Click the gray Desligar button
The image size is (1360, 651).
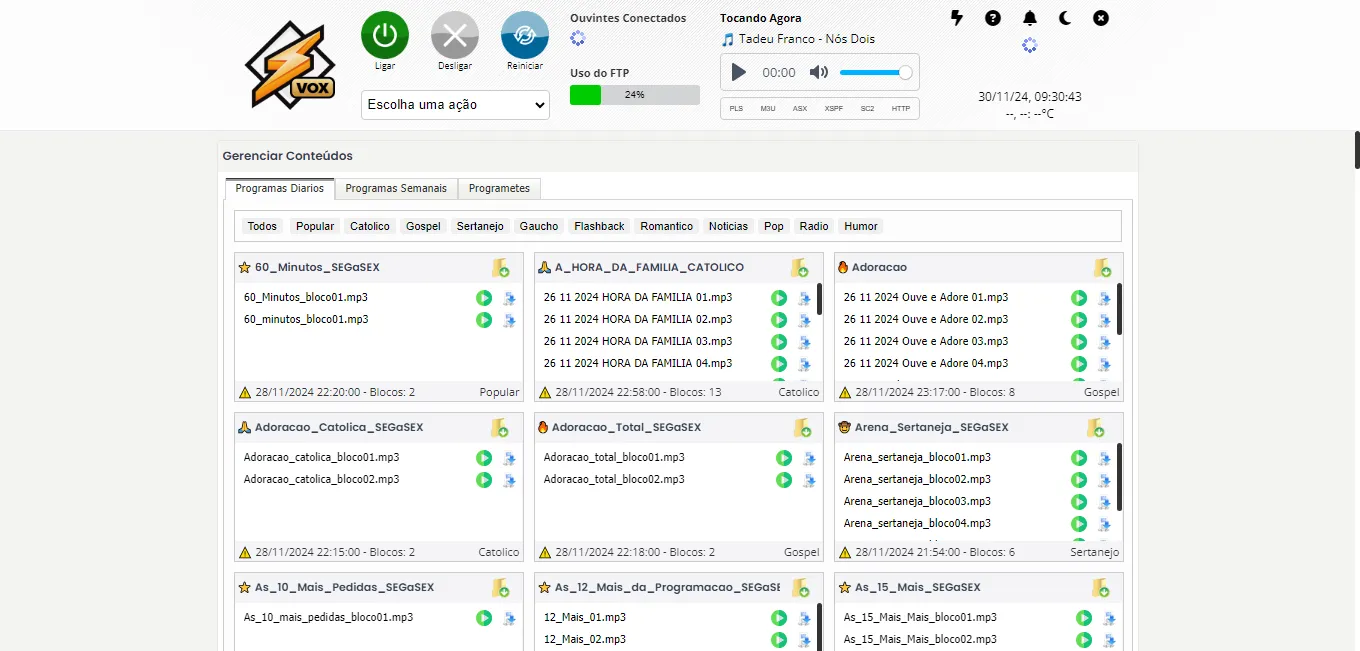455,35
